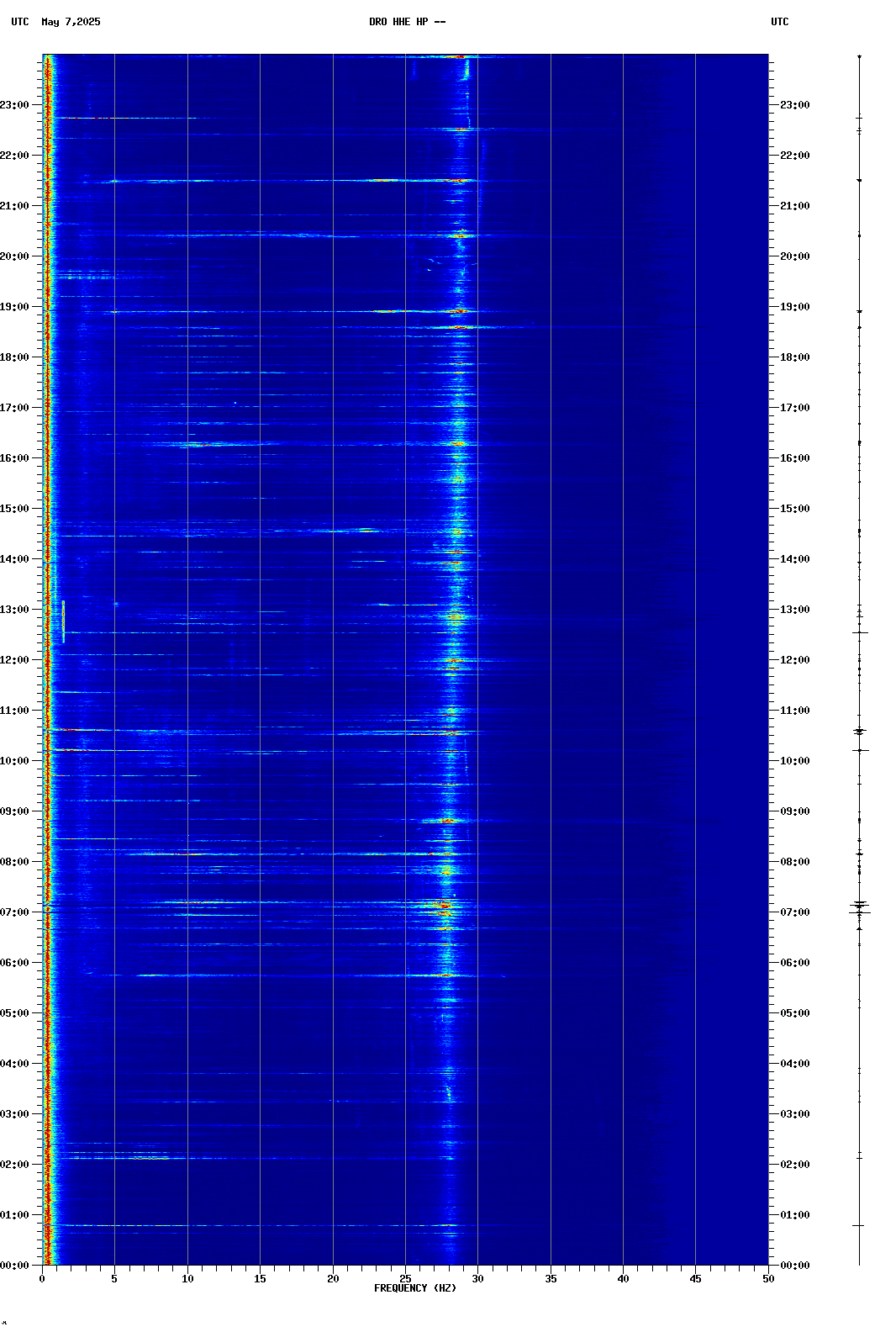Click the 10:30 burst on seismogram trace
The width and height of the screenshot is (896, 1332).
pyautogui.click(x=859, y=731)
